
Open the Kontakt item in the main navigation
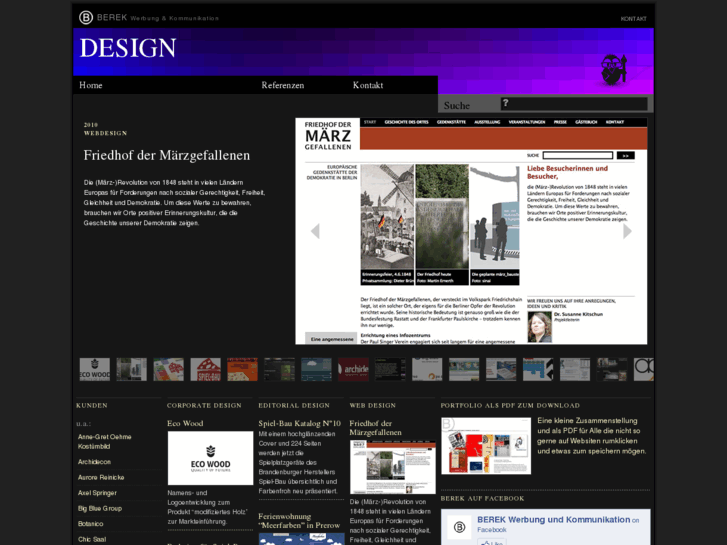click(368, 85)
